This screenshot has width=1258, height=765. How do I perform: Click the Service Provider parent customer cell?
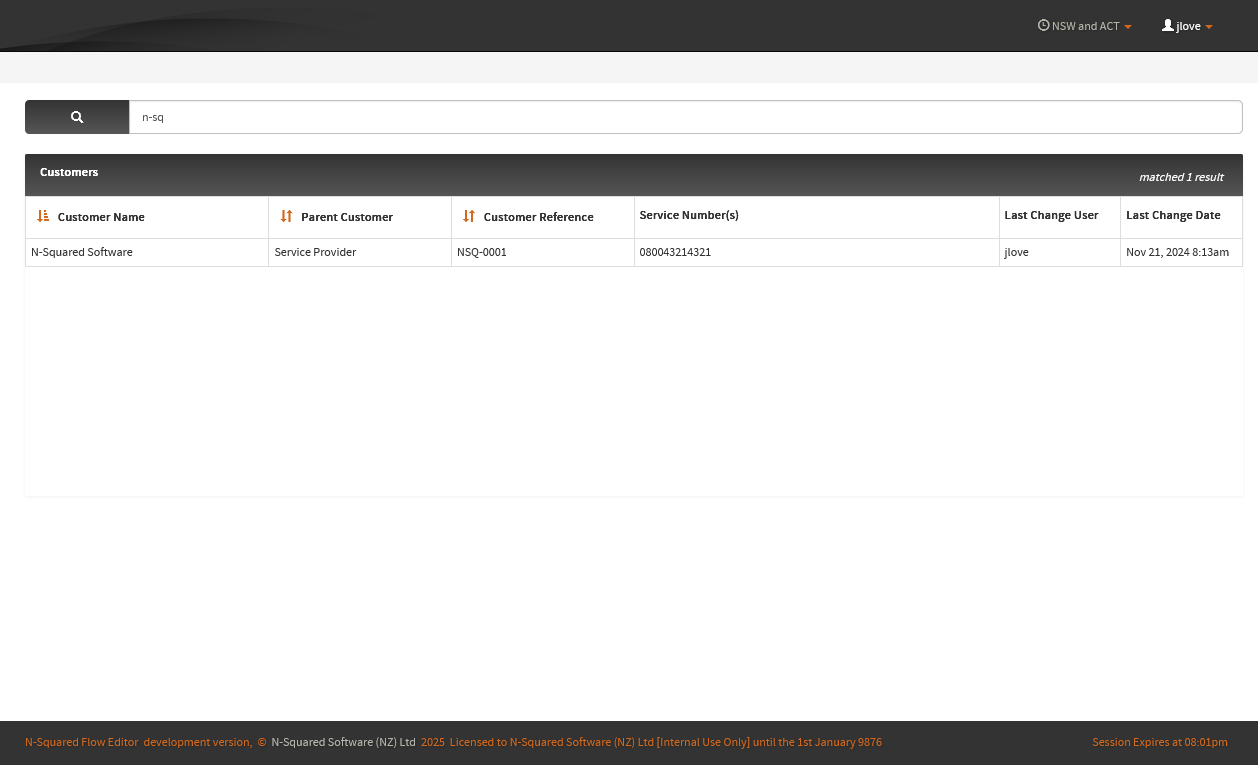(x=315, y=252)
